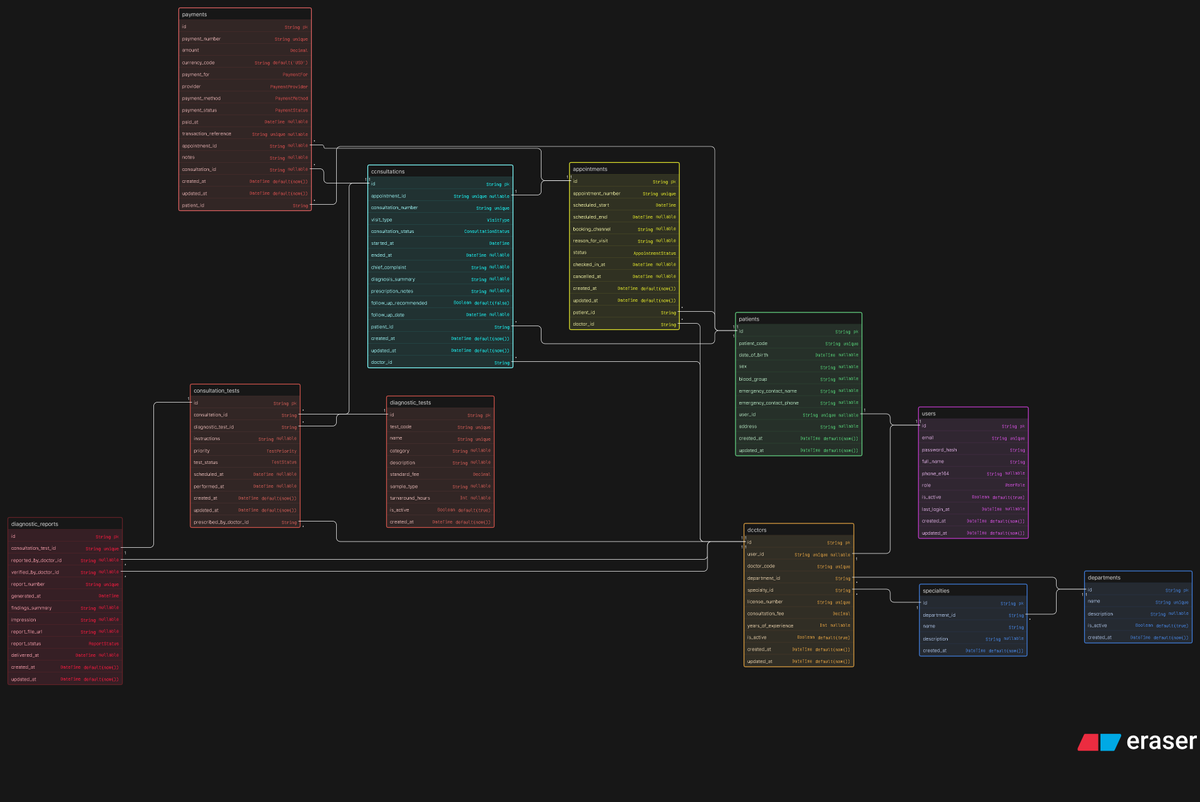This screenshot has height=802, width=1200.
Task: Select doctor_id row in appointments table
Action: point(624,324)
